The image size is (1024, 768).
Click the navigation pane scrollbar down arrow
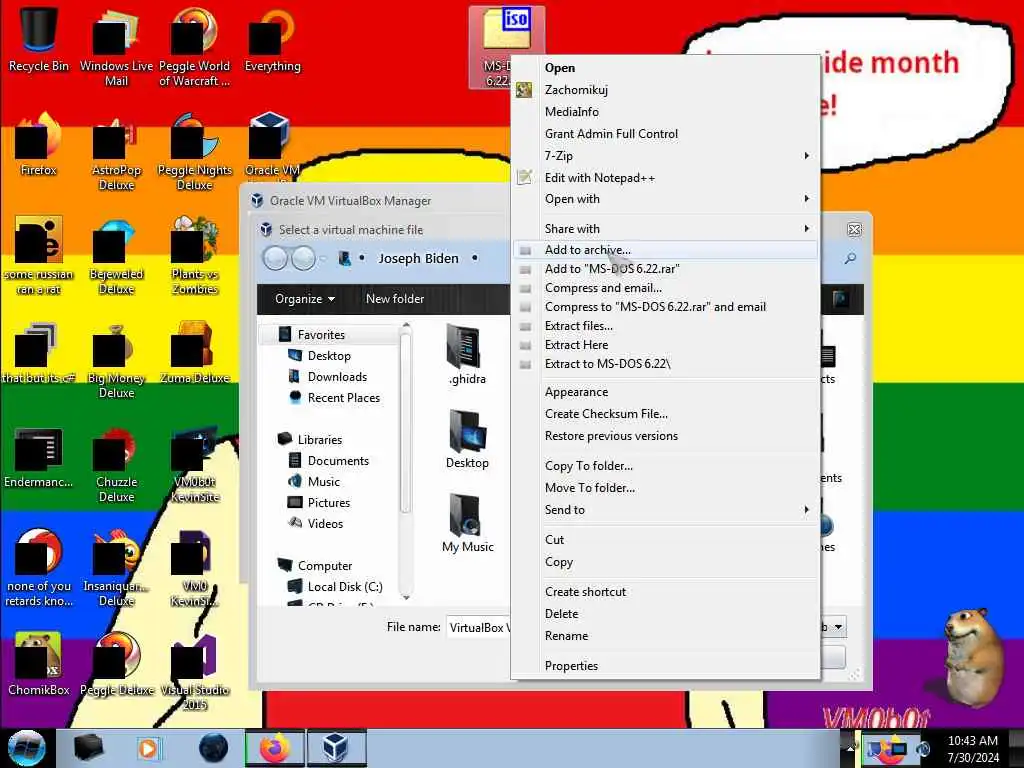point(406,597)
